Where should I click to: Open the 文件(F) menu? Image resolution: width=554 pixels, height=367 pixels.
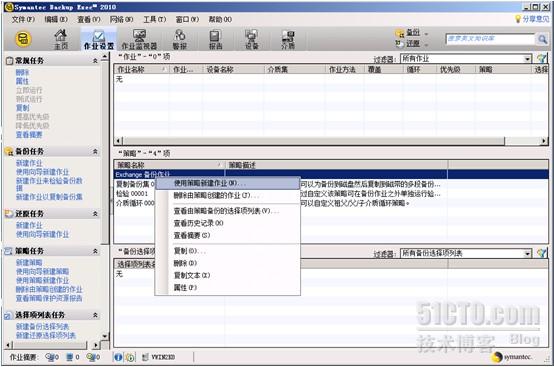pyautogui.click(x=23, y=19)
